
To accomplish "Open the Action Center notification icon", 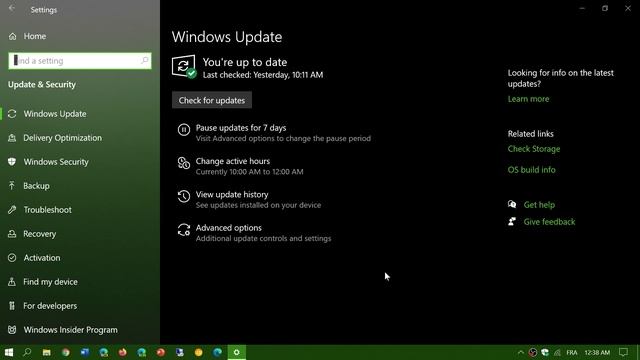I will [x=623, y=352].
